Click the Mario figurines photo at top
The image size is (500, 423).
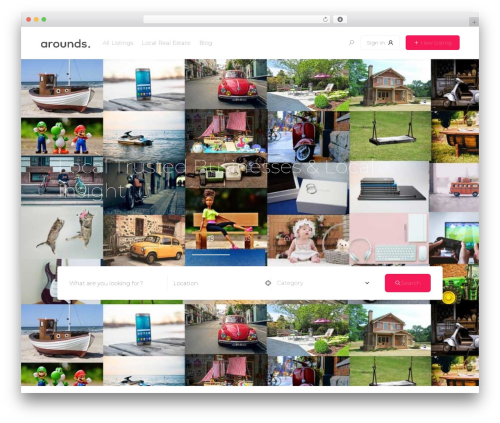pos(62,137)
